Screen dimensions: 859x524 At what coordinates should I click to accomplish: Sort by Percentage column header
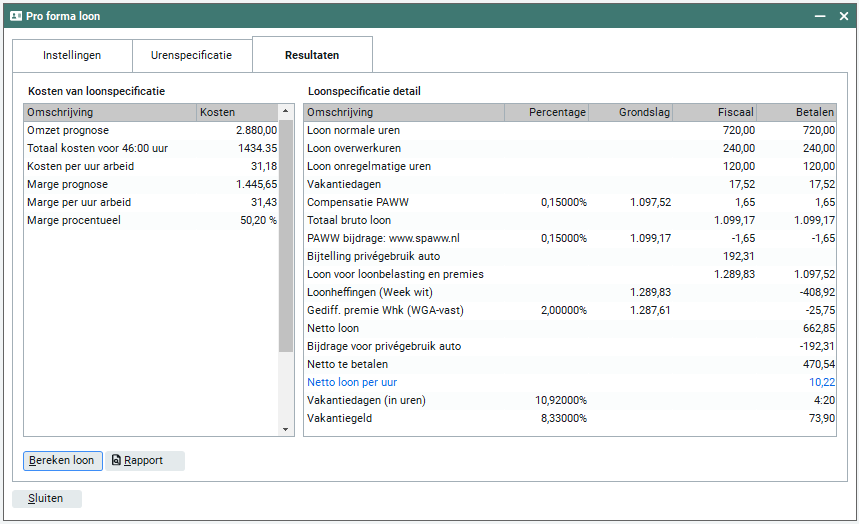click(x=547, y=113)
